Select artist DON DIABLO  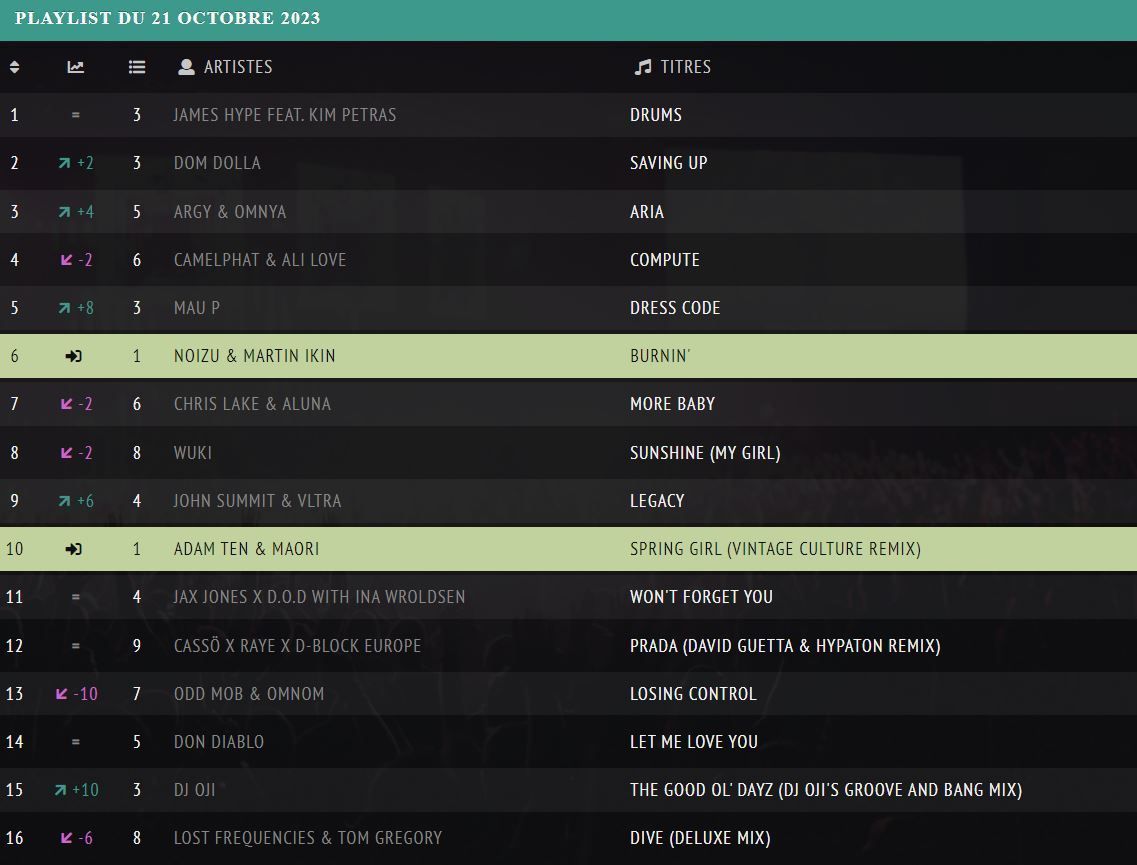[x=219, y=742]
